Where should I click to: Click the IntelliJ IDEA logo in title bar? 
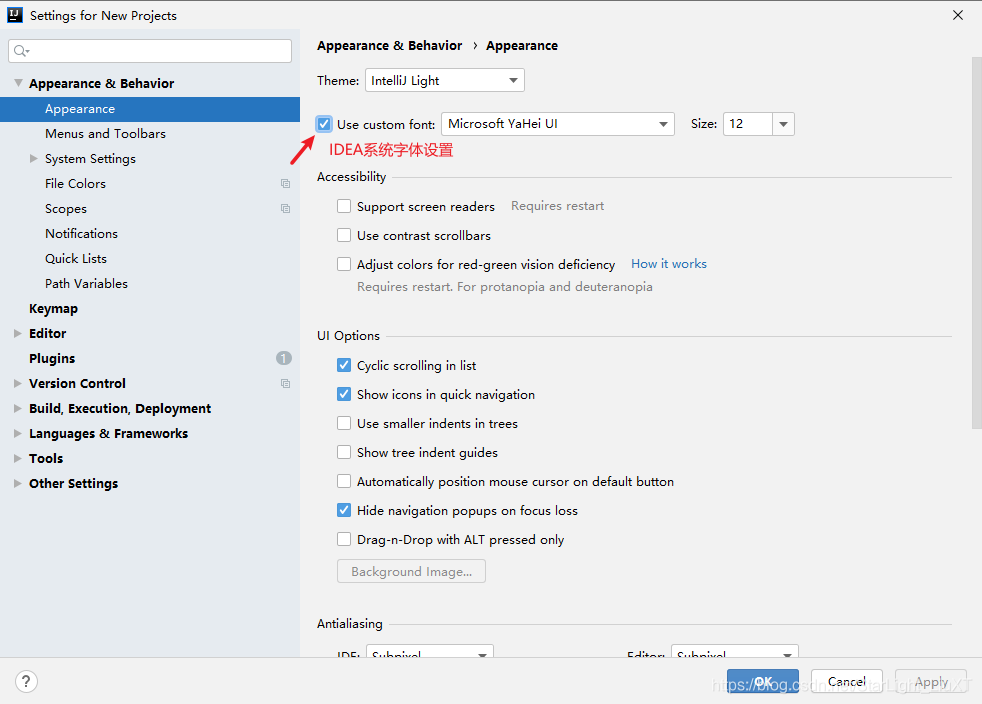(14, 15)
